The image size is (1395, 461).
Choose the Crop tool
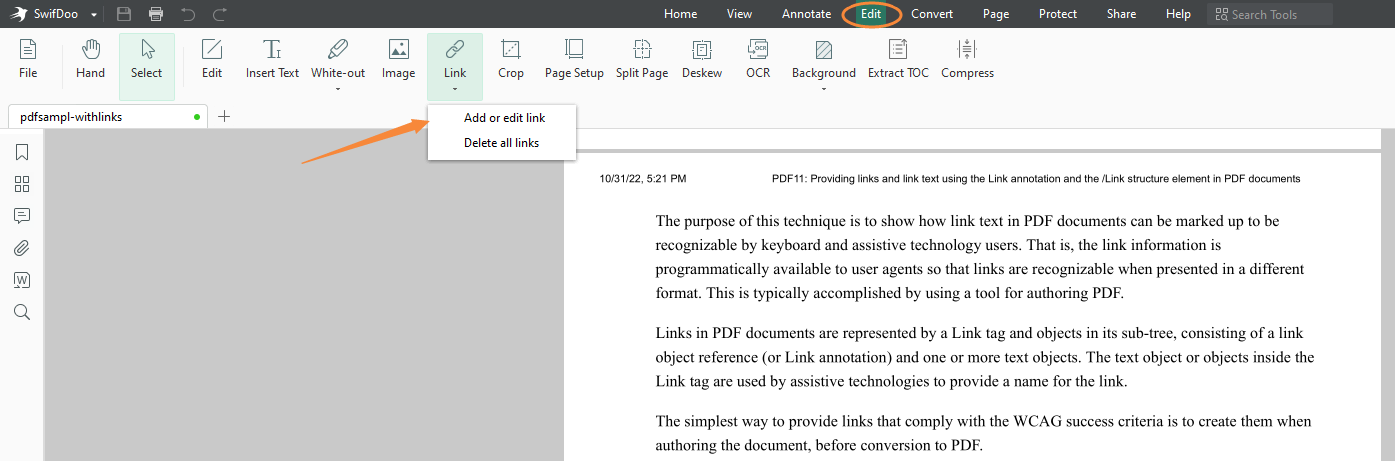click(511, 59)
